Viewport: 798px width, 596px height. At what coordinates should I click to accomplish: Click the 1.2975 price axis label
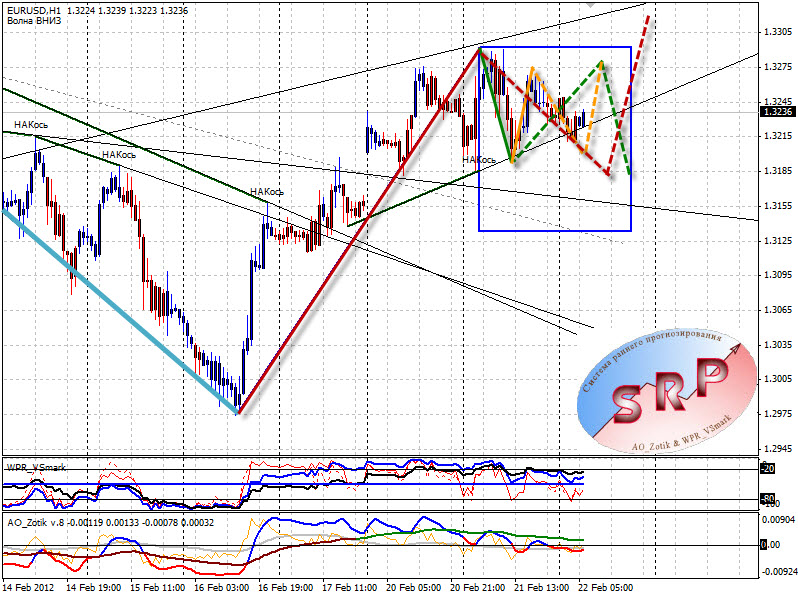point(779,413)
